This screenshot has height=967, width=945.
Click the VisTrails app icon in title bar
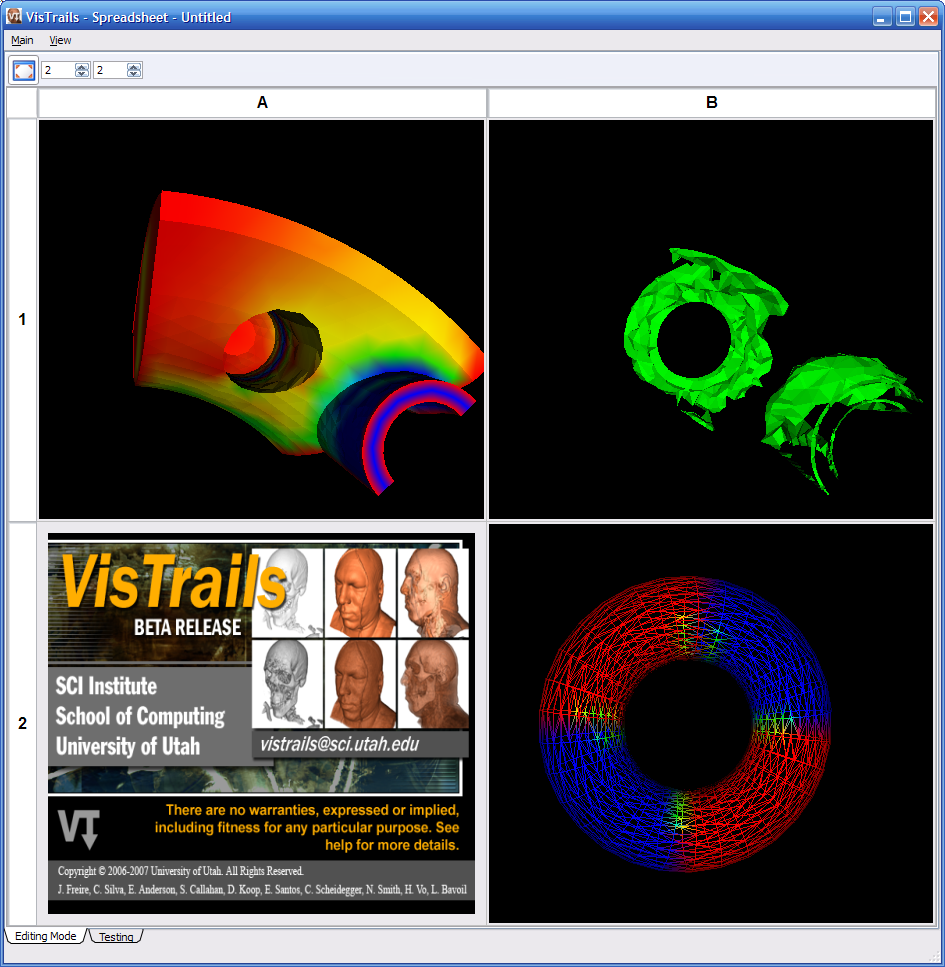(x=14, y=17)
